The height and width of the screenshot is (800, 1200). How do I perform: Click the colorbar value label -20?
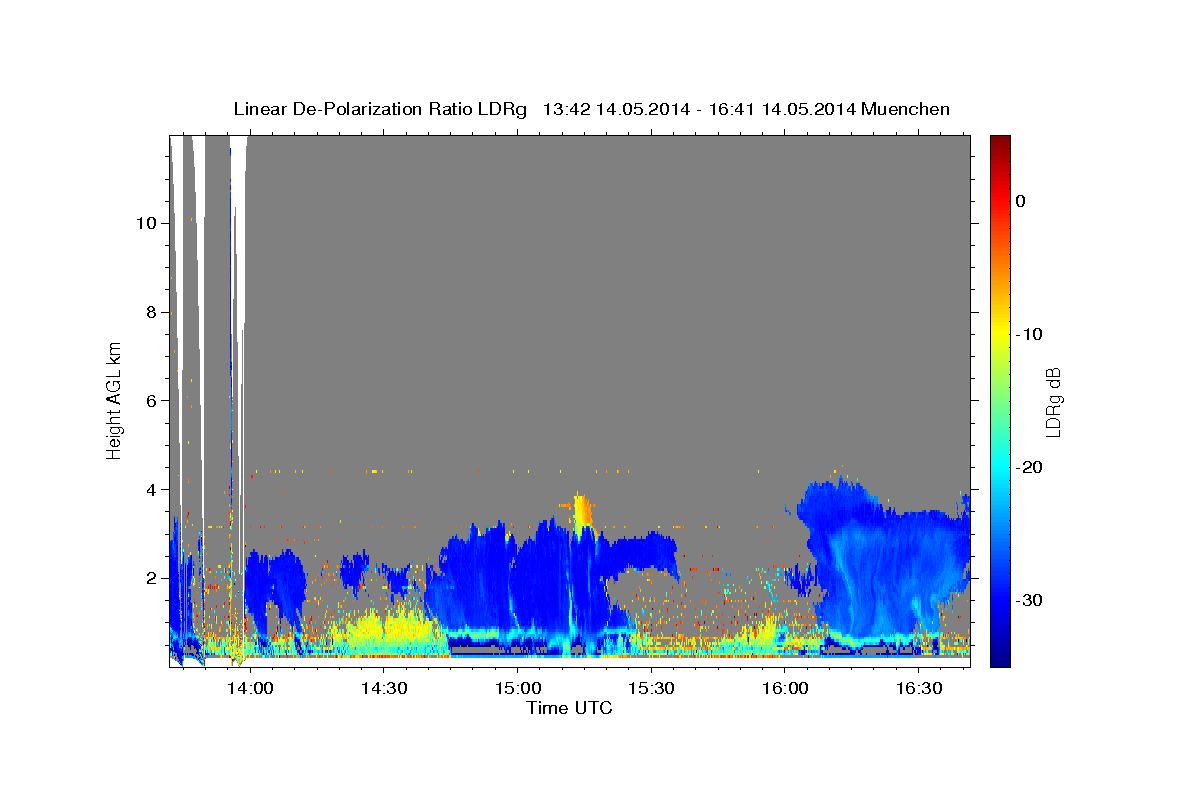pyautogui.click(x=1030, y=467)
